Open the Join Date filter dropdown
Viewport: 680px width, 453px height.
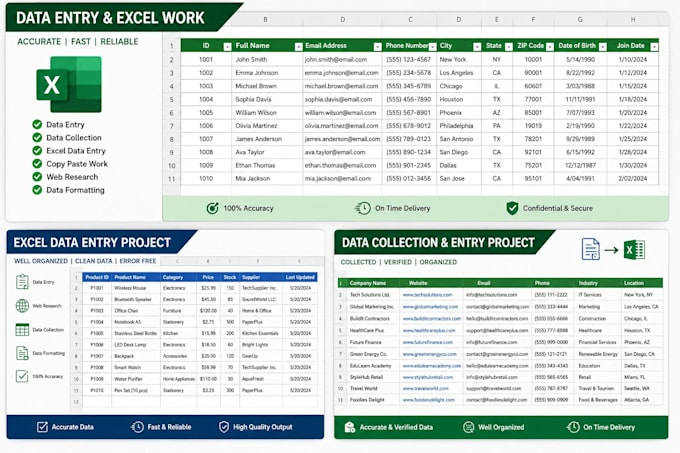(x=654, y=47)
